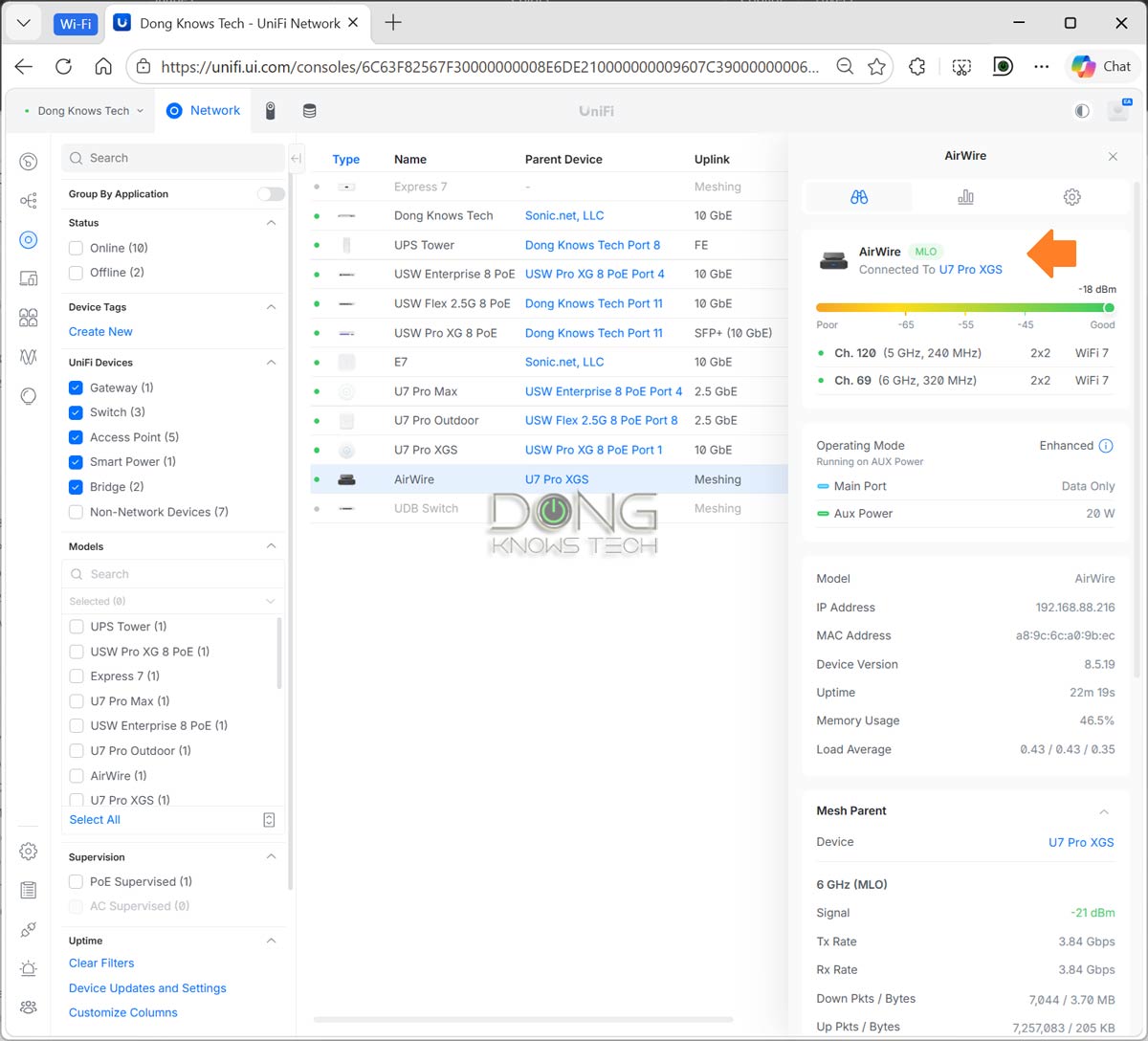The width and height of the screenshot is (1148, 1041).
Task: Close the AirWire details panel
Action: point(1113,156)
